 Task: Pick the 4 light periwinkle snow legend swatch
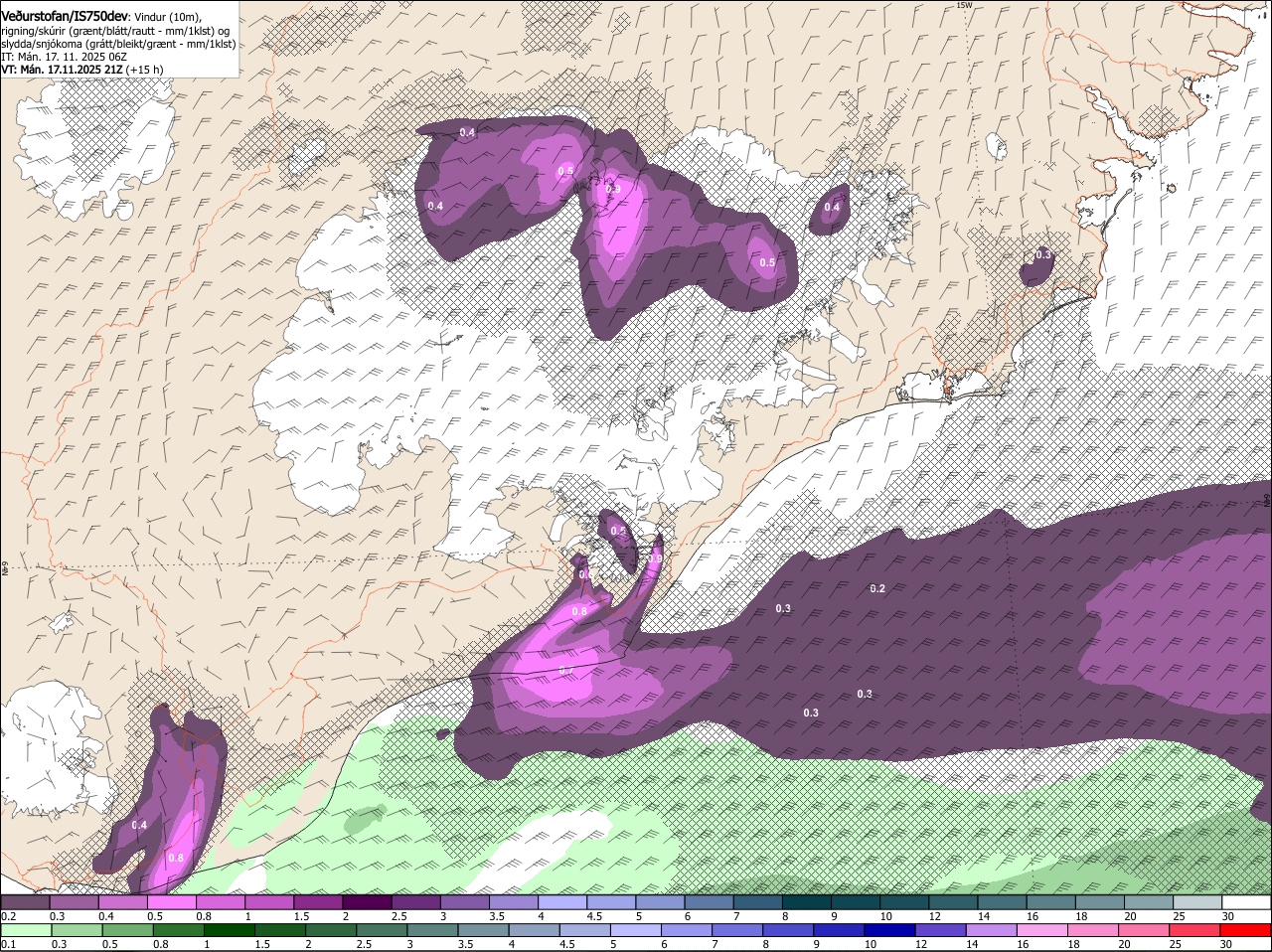(x=562, y=902)
